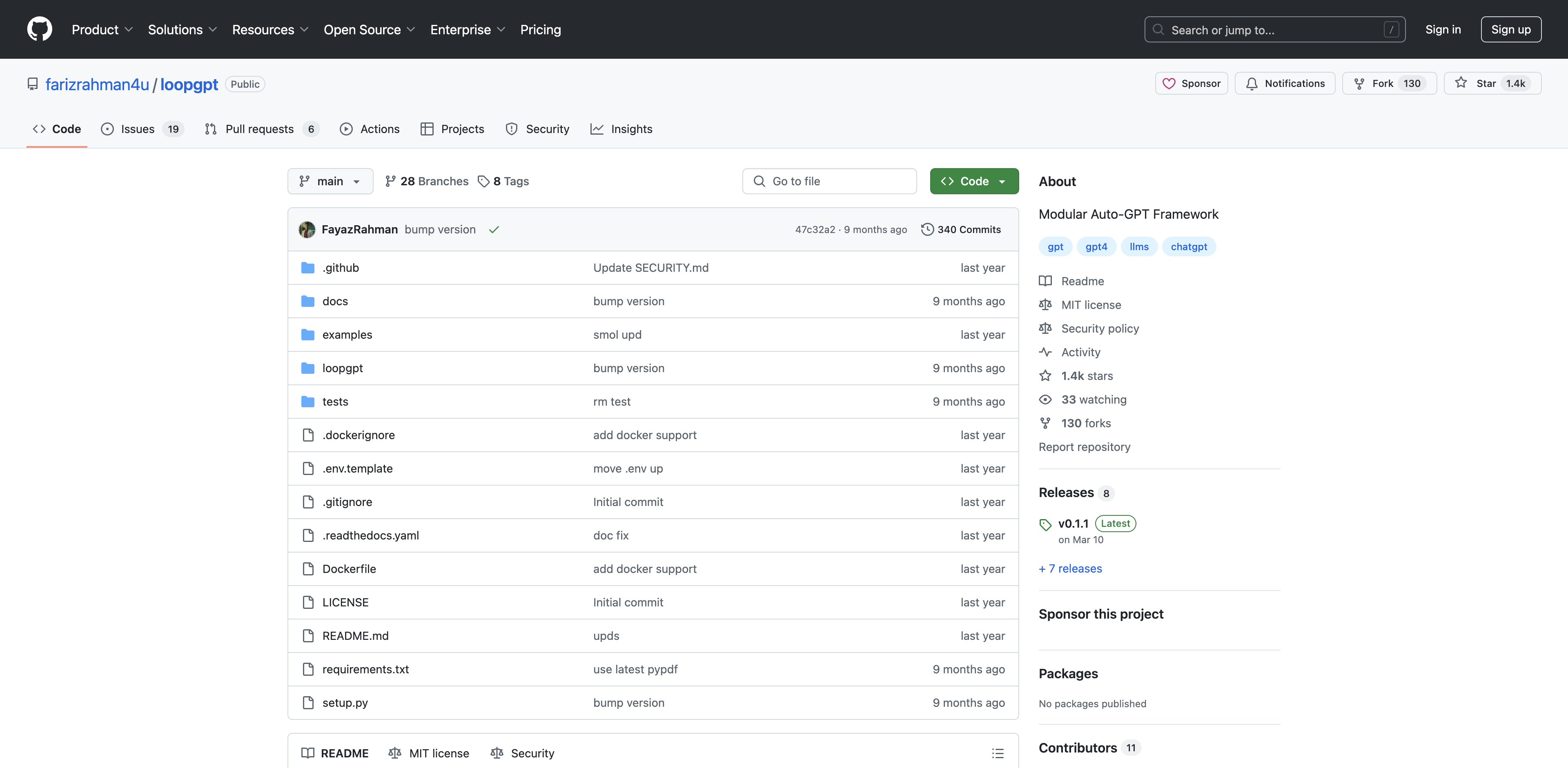Viewport: 1568px width, 768px height.
Task: Open the Projects tab
Action: pyautogui.click(x=452, y=129)
